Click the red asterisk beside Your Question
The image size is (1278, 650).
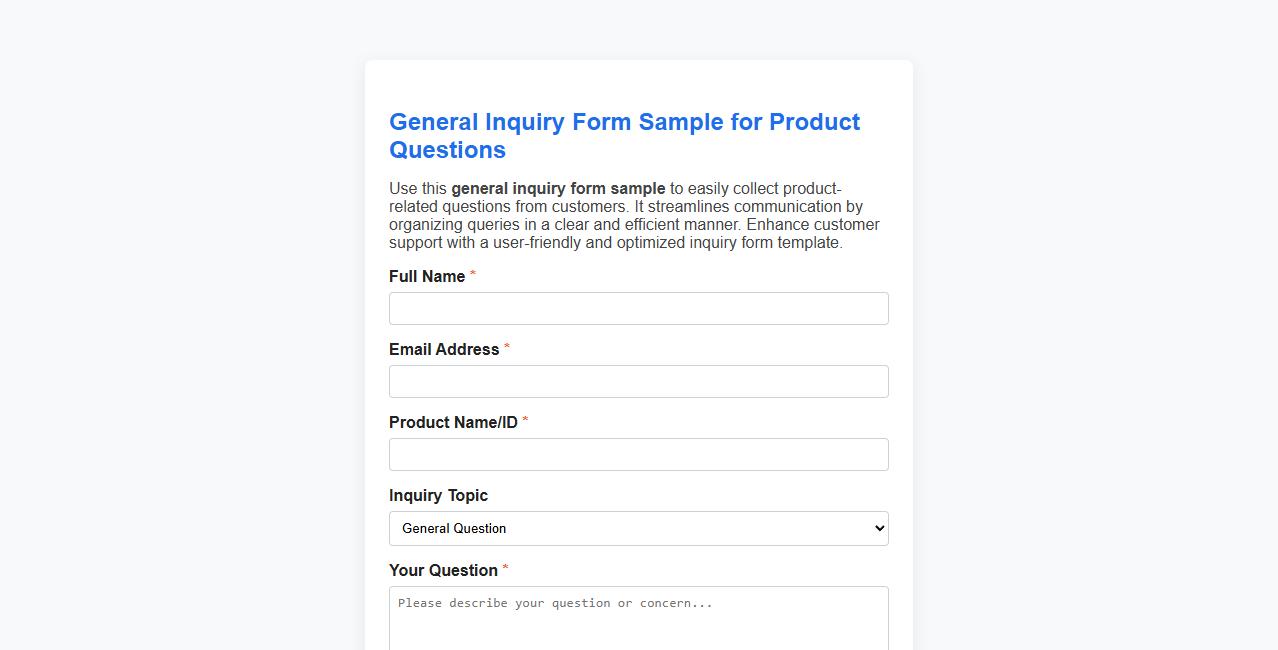click(x=504, y=567)
